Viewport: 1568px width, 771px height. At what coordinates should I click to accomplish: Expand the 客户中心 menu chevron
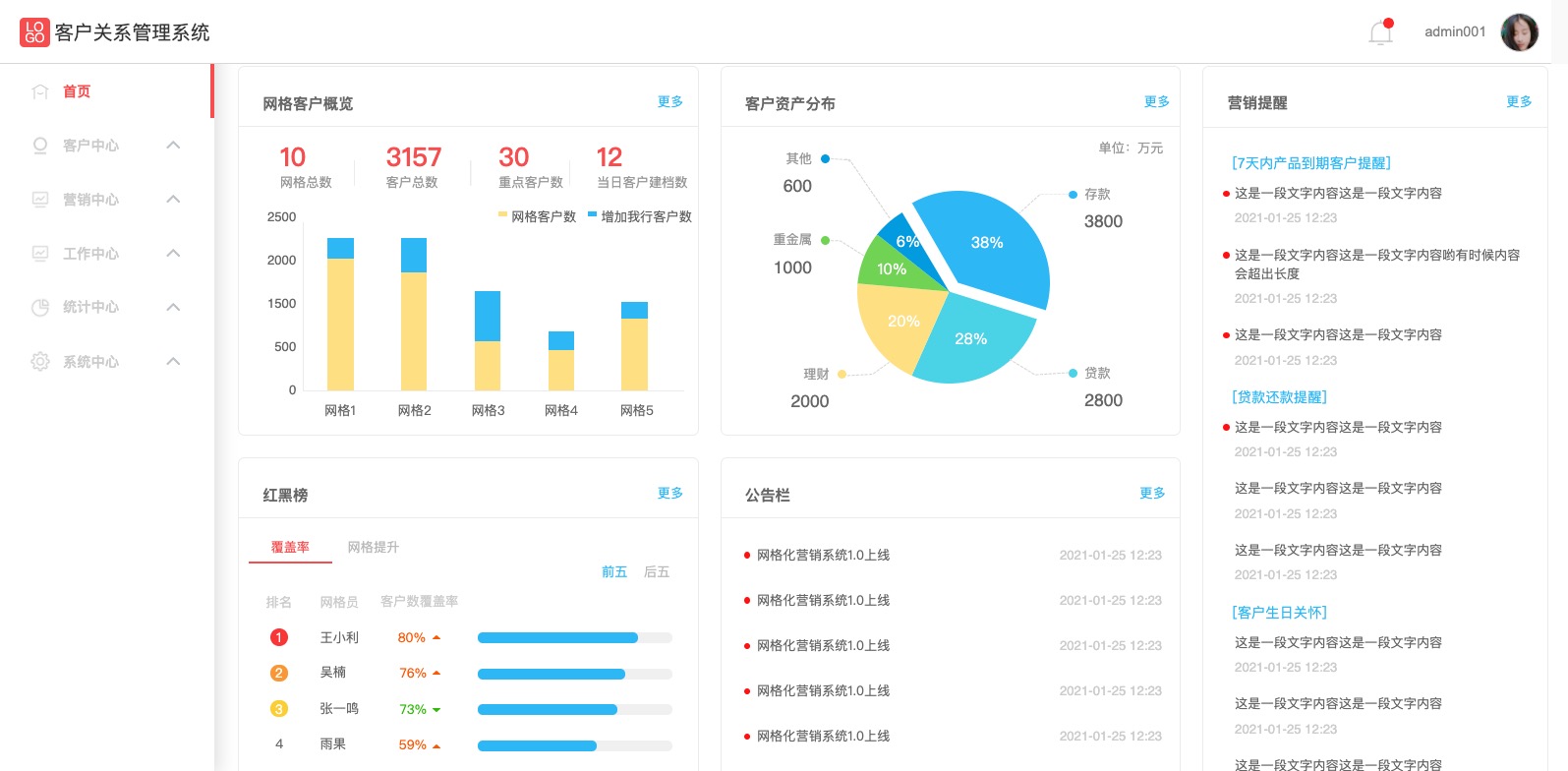coord(173,146)
